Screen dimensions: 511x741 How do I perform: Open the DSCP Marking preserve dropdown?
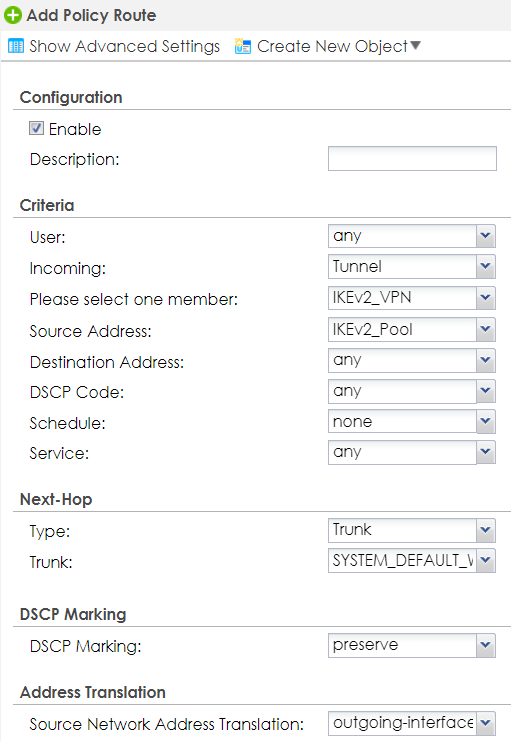412,646
